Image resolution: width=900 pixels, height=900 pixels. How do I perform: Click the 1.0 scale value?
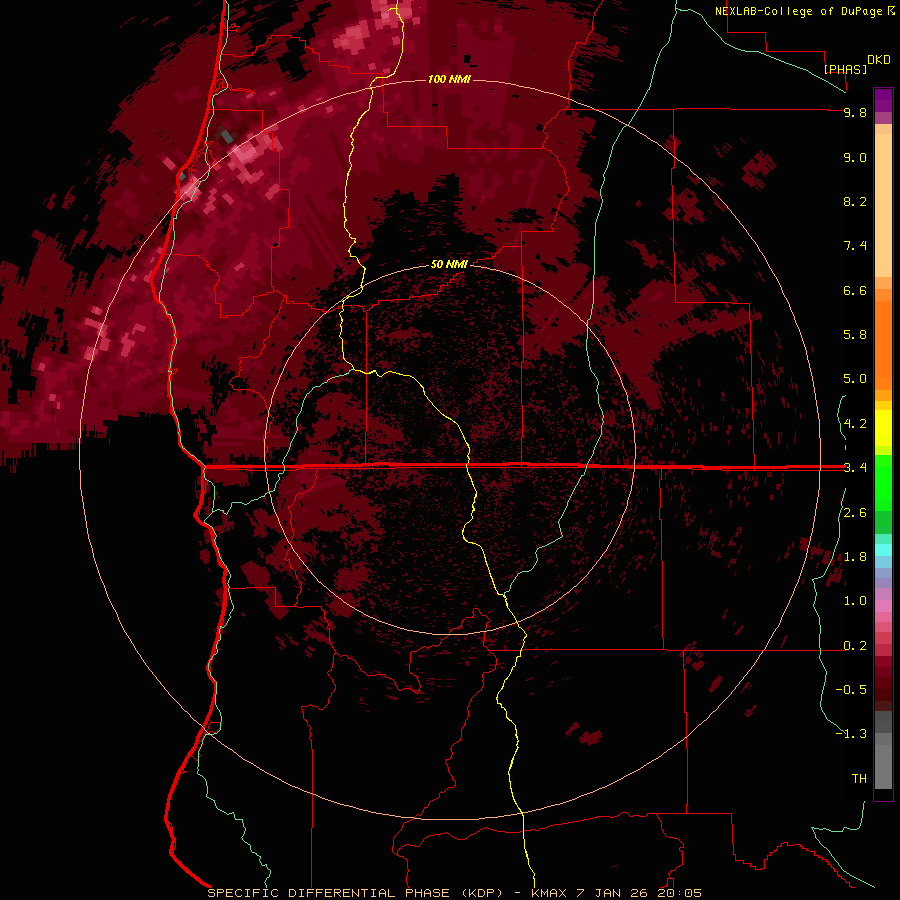tap(855, 601)
